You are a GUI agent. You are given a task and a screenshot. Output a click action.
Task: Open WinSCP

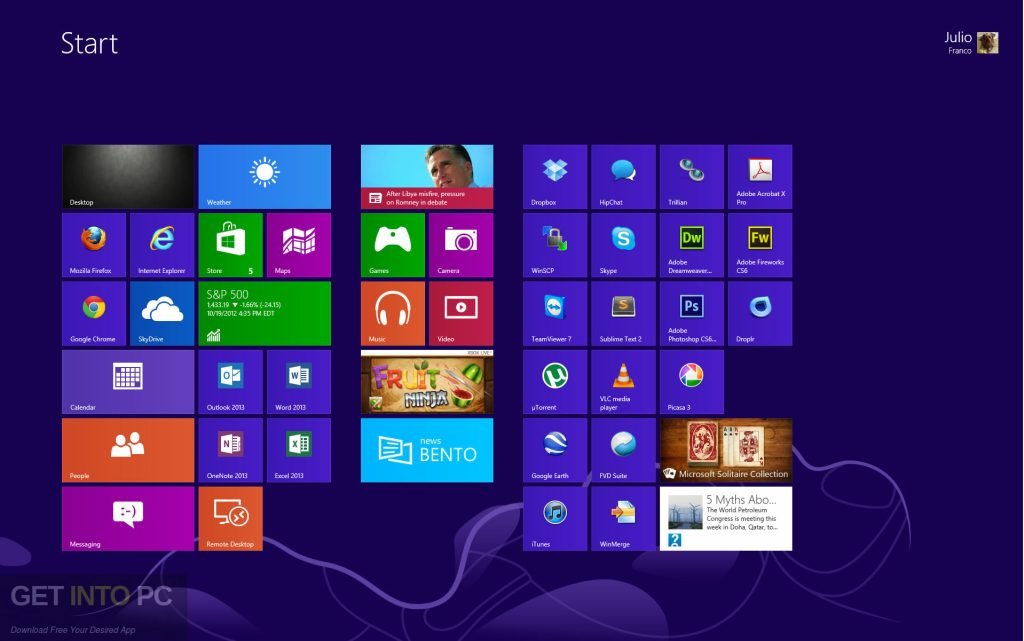(x=554, y=245)
